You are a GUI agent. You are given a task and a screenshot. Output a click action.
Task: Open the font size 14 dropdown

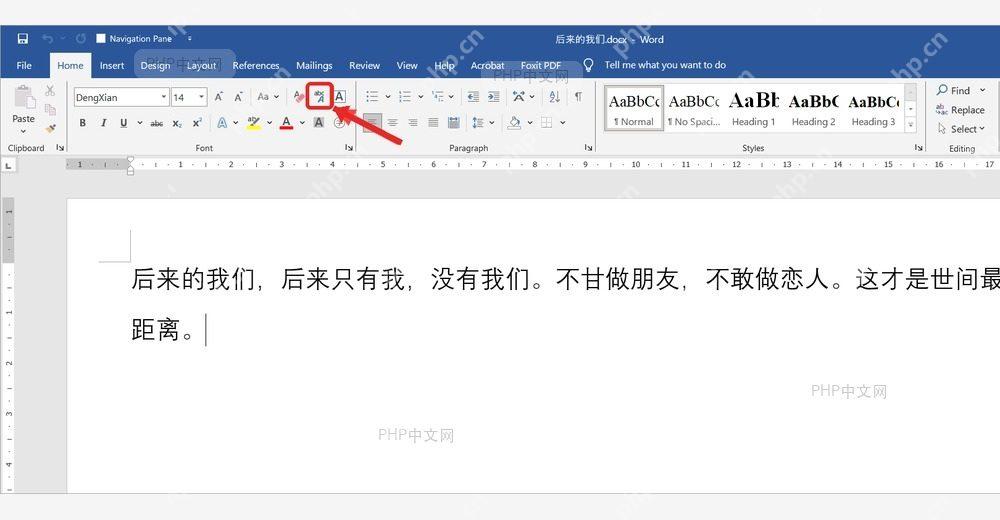pos(202,97)
